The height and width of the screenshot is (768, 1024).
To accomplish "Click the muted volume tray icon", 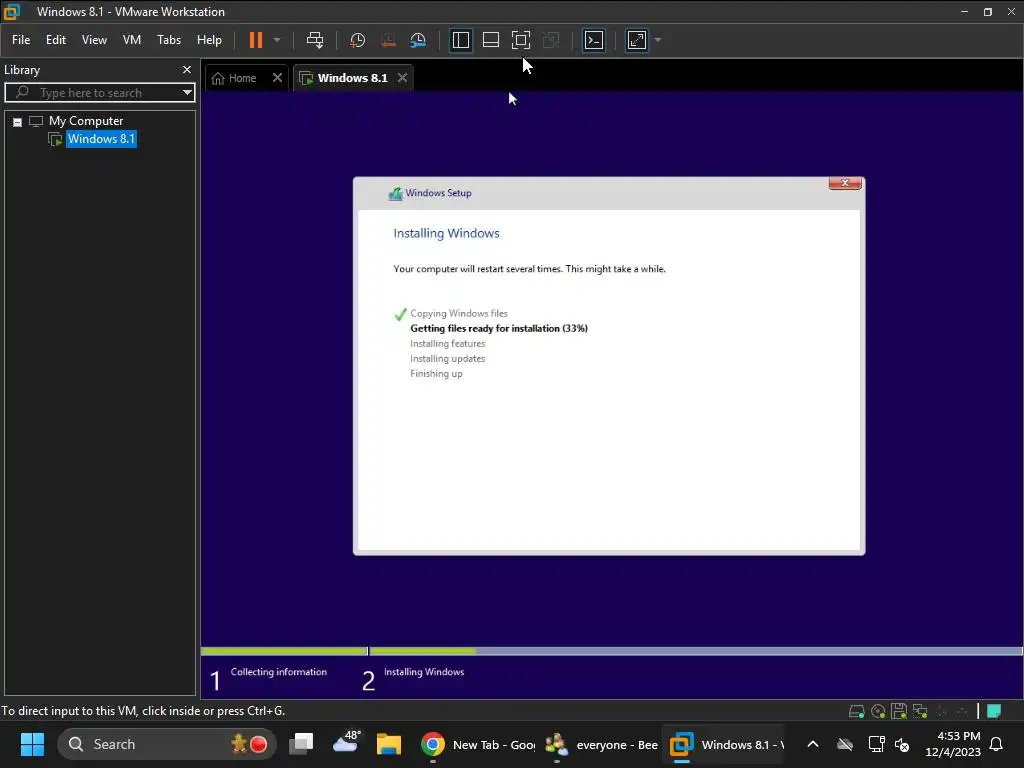I will point(902,744).
